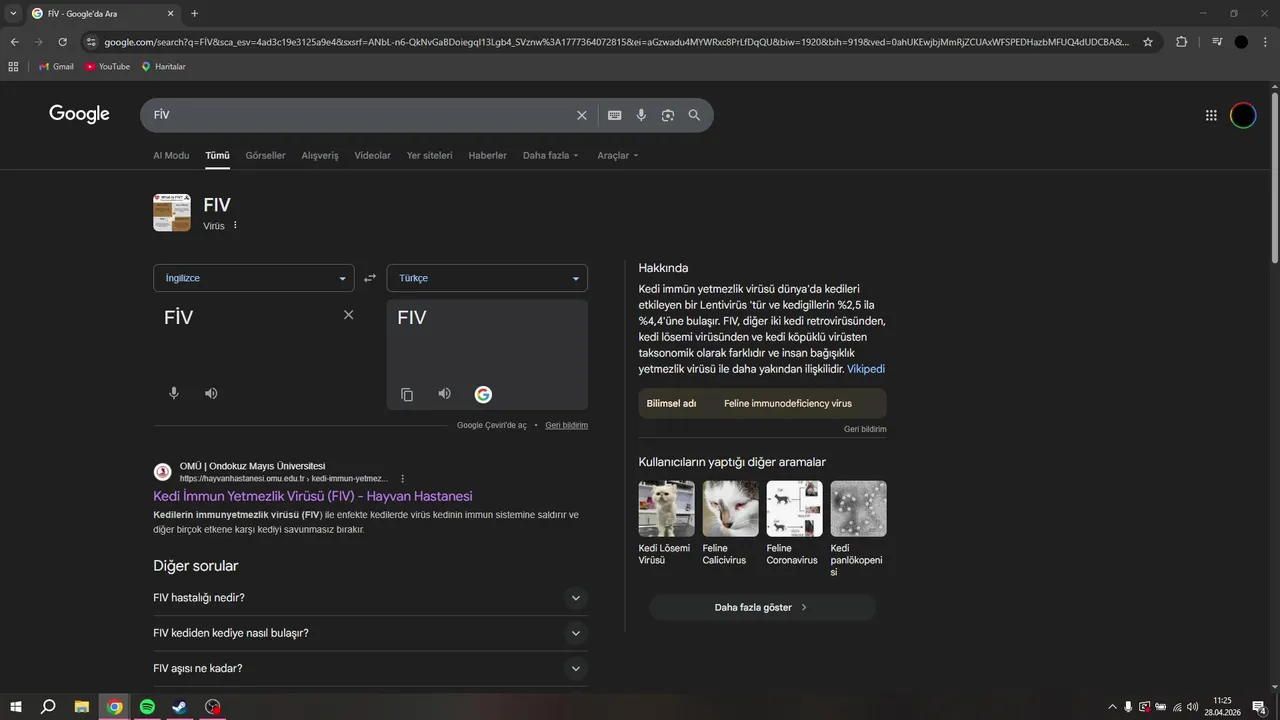Open the İngilizce source language dropdown
The image size is (1280, 720).
point(253,278)
